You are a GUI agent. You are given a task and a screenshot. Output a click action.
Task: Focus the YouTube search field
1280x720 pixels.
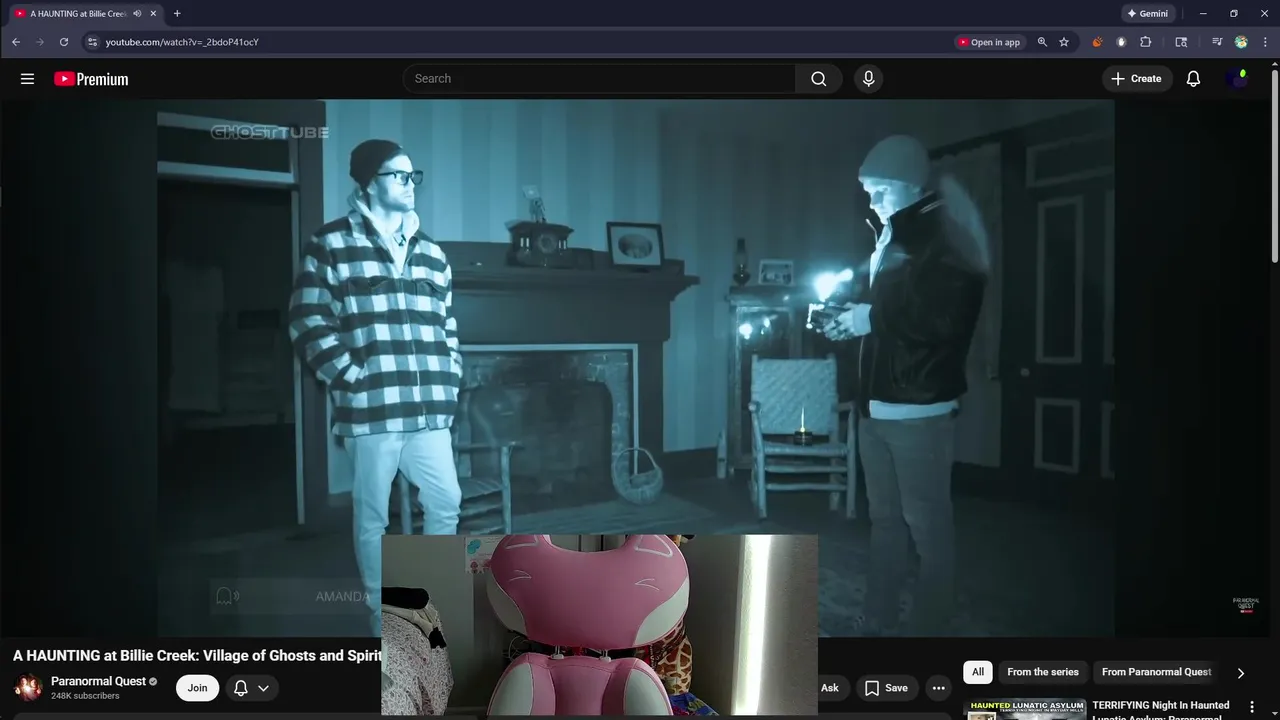pyautogui.click(x=599, y=79)
